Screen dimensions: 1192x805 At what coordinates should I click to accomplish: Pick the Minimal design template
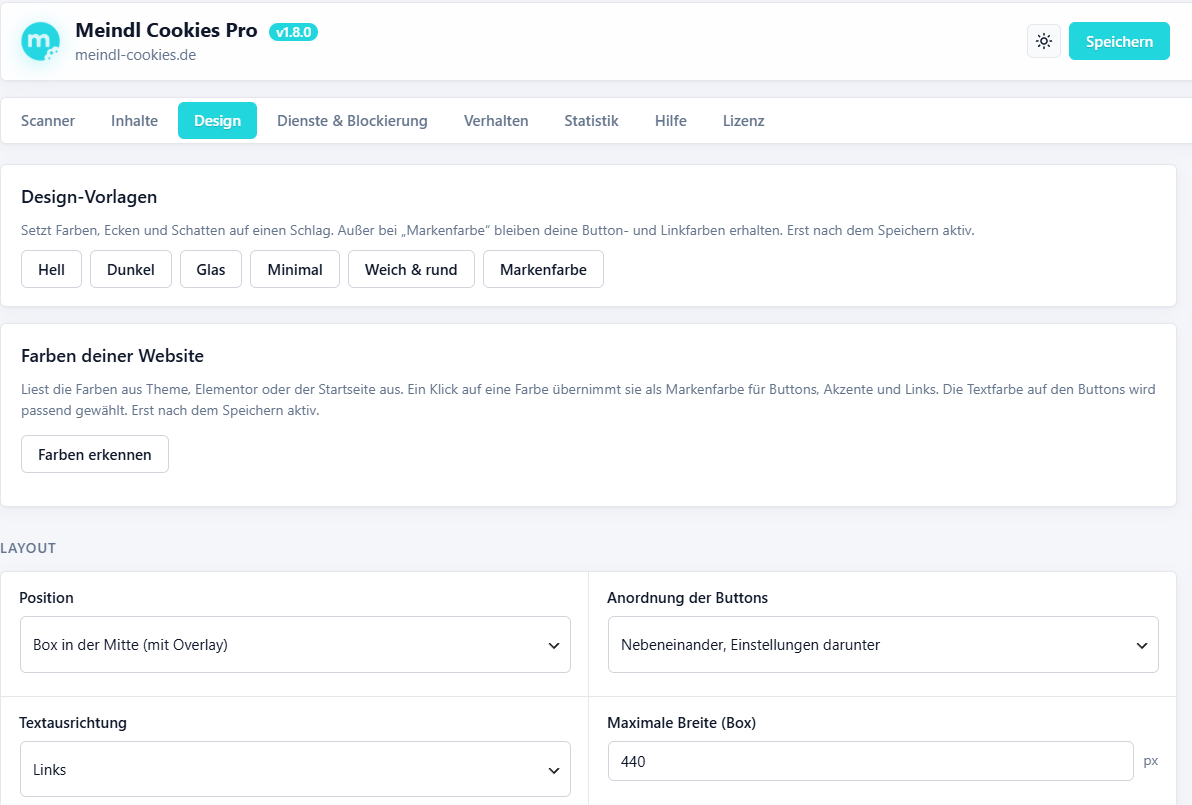tap(295, 269)
